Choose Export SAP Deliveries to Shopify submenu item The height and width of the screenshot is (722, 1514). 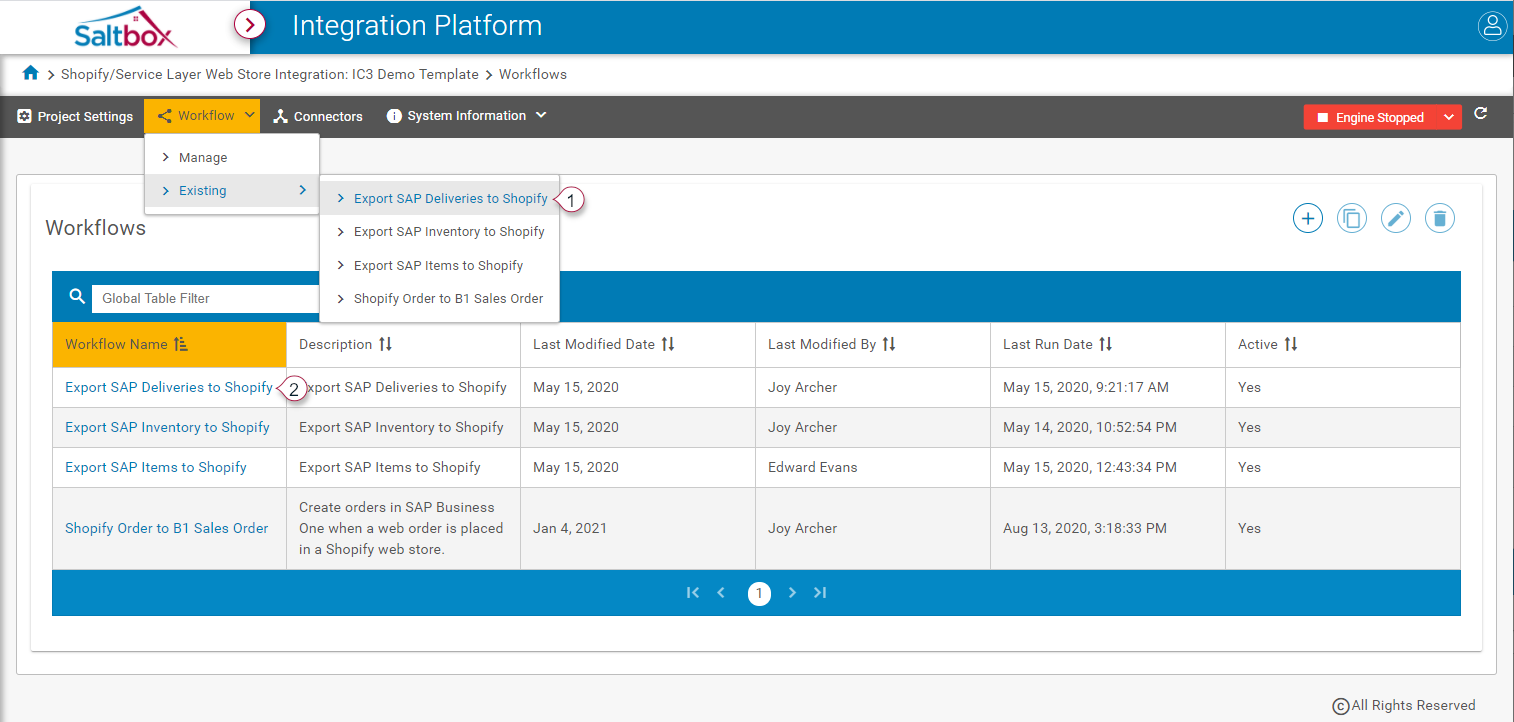439,198
